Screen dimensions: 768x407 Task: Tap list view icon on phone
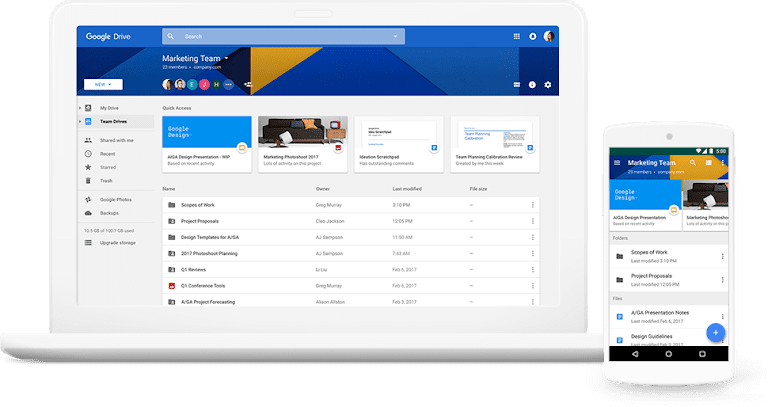(708, 163)
